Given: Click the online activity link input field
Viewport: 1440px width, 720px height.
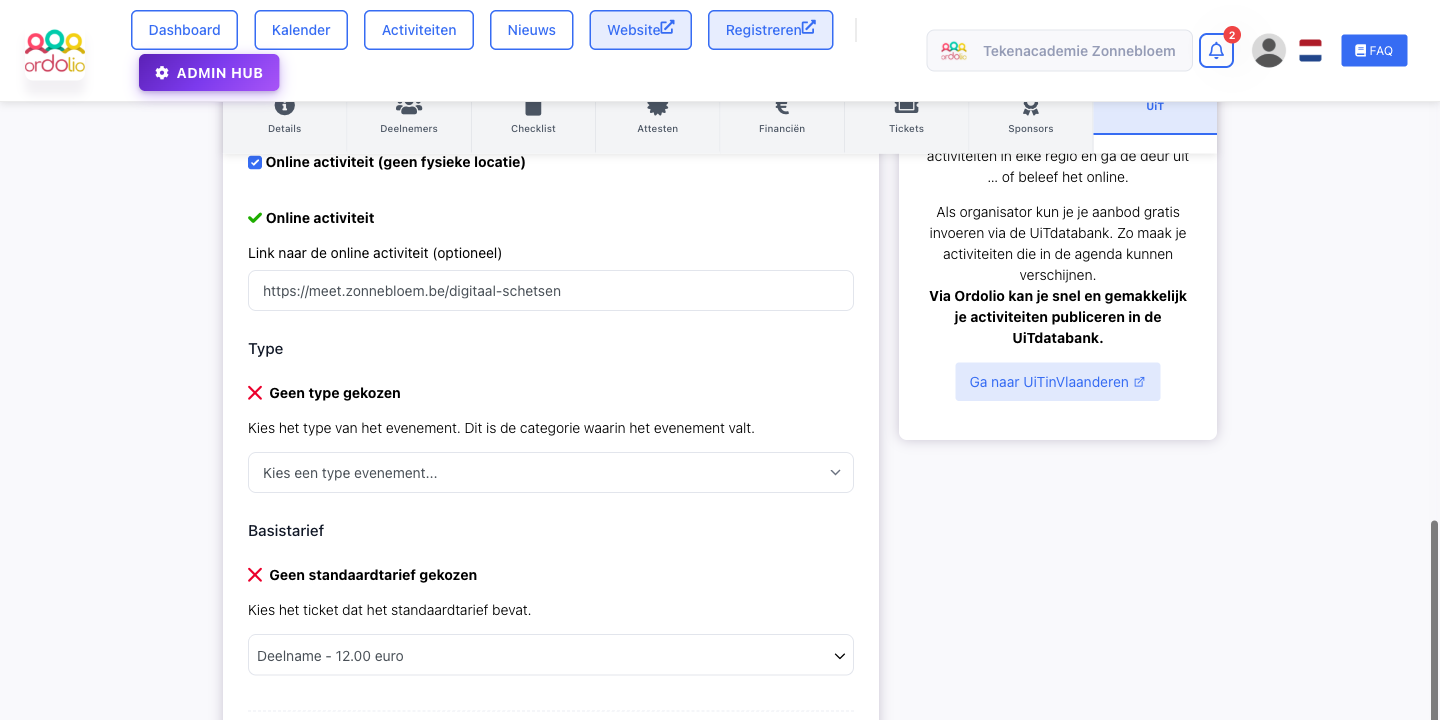Looking at the screenshot, I should pyautogui.click(x=551, y=291).
